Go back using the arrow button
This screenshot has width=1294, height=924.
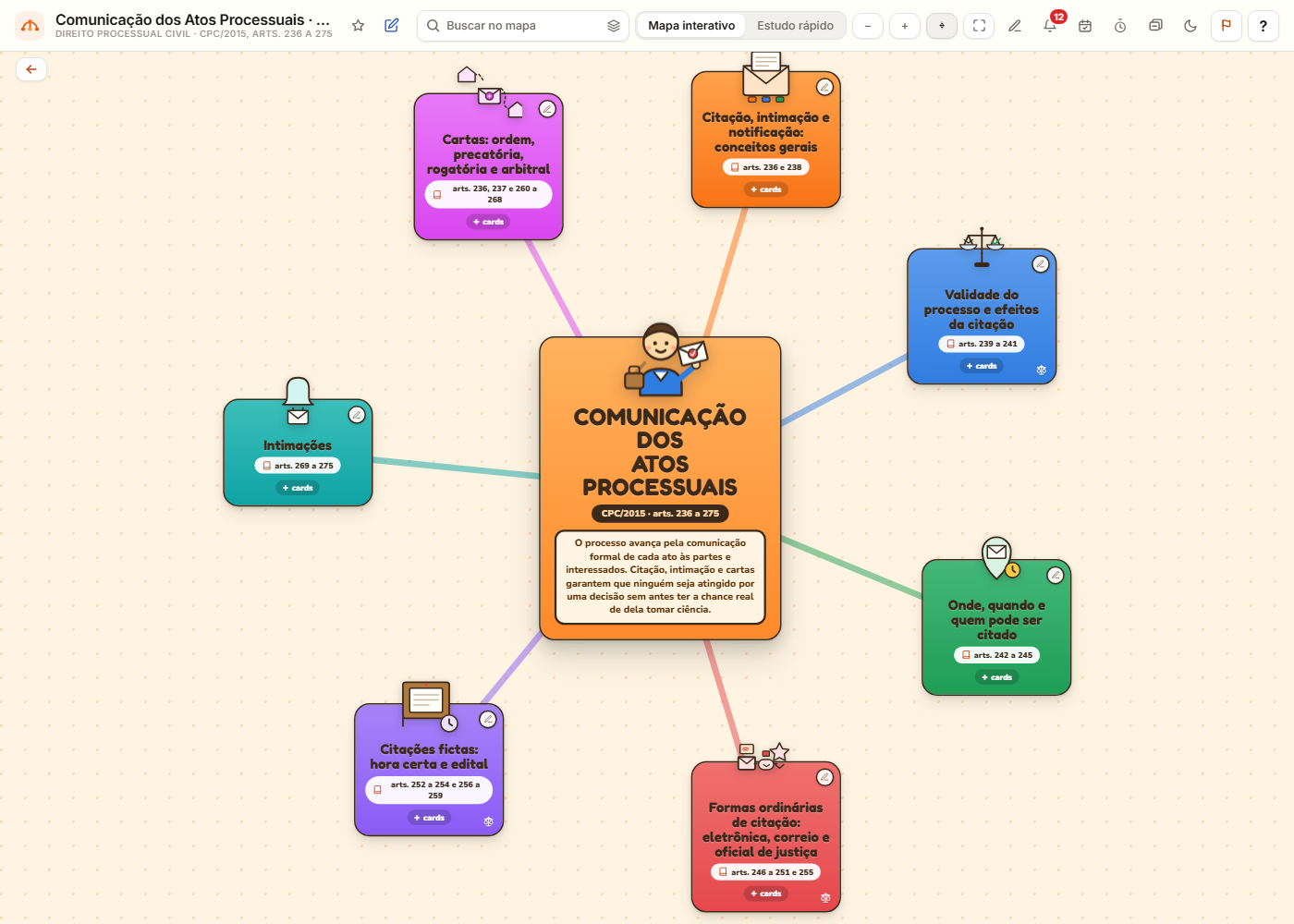[31, 69]
